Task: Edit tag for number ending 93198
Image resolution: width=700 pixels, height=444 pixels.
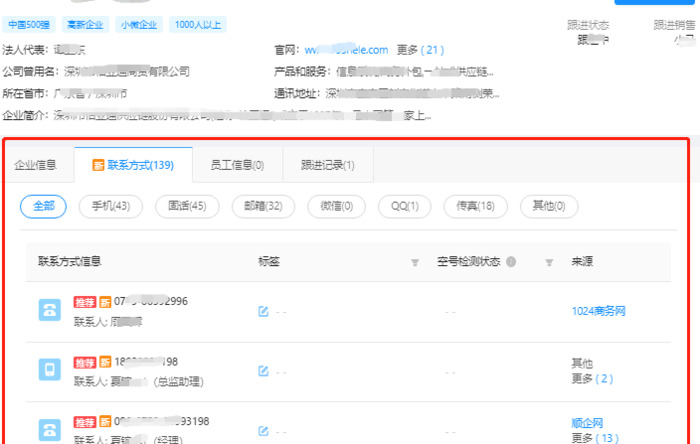Action: coord(263,431)
